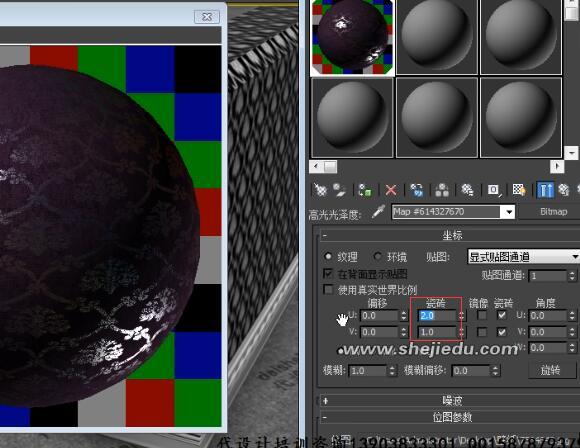The image size is (580, 448).
Task: Select the 环境 radio button
Action: 377,256
